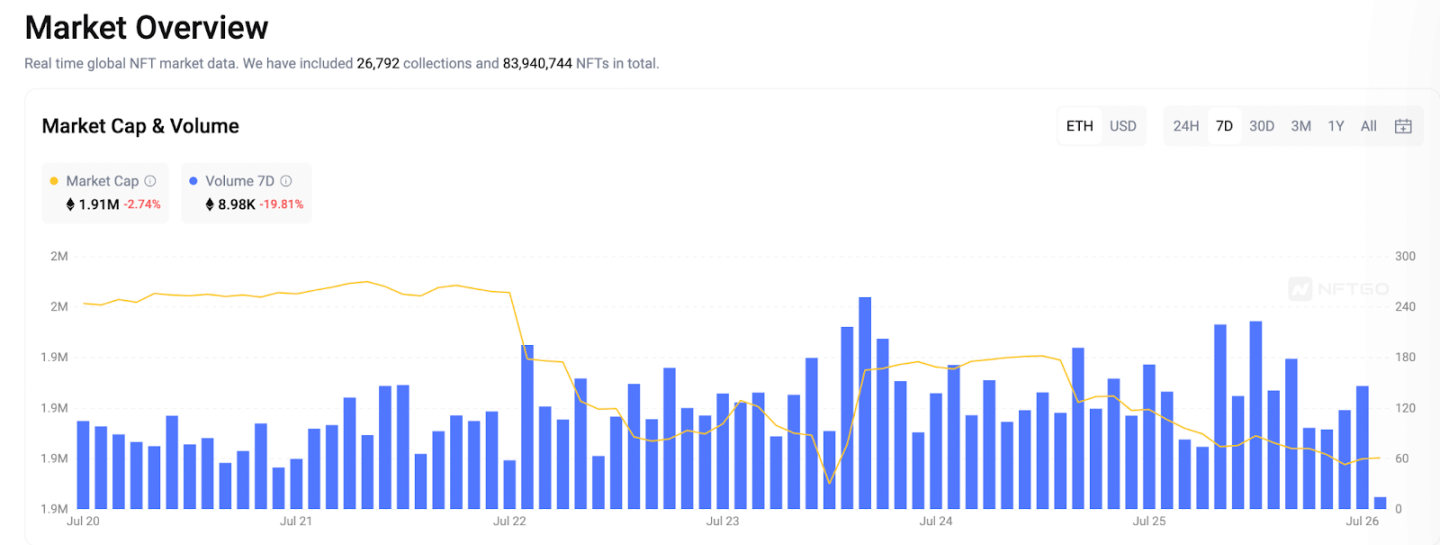This screenshot has width=1440, height=545.
Task: Choose the 3M time range
Action: pyautogui.click(x=1300, y=126)
